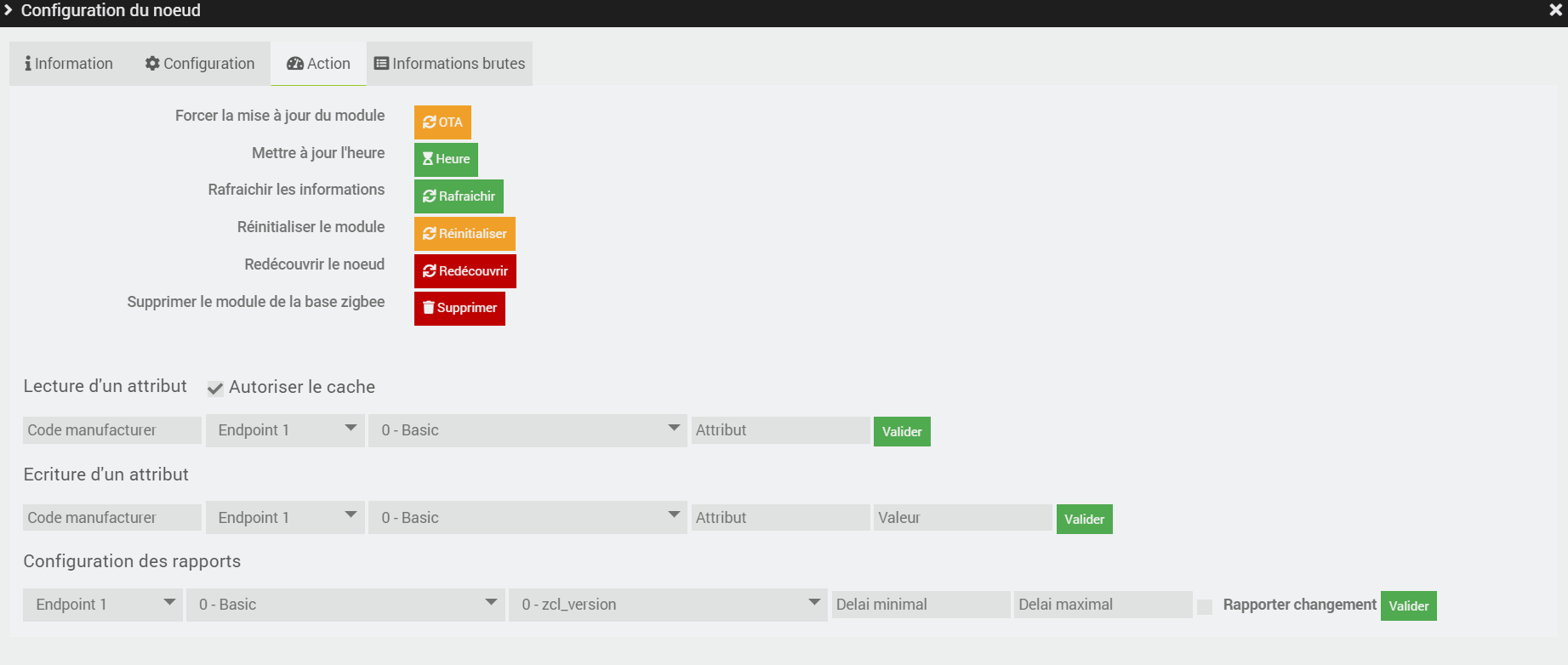Toggle the Autoriser le cache checkbox

click(x=215, y=389)
